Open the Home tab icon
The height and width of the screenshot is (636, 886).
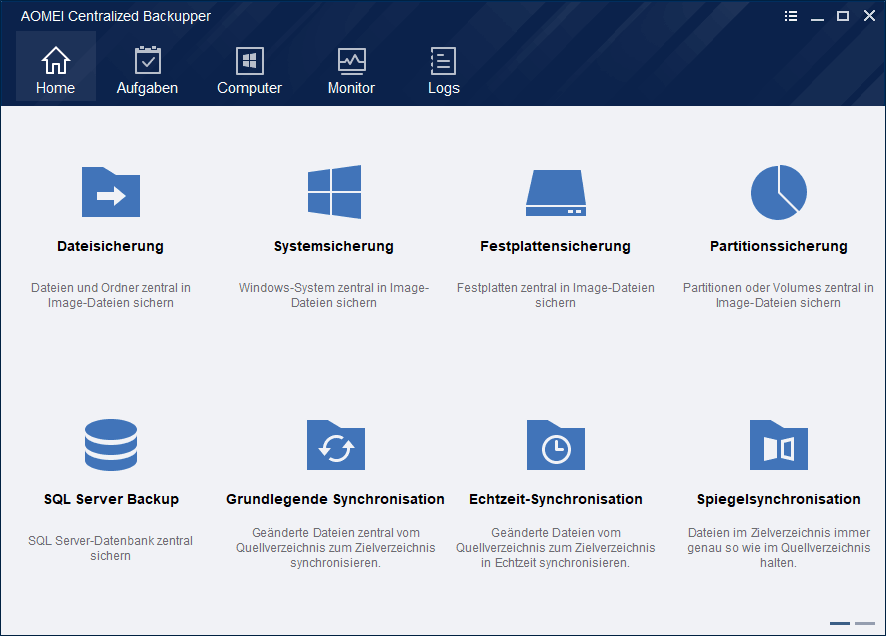pyautogui.click(x=55, y=60)
